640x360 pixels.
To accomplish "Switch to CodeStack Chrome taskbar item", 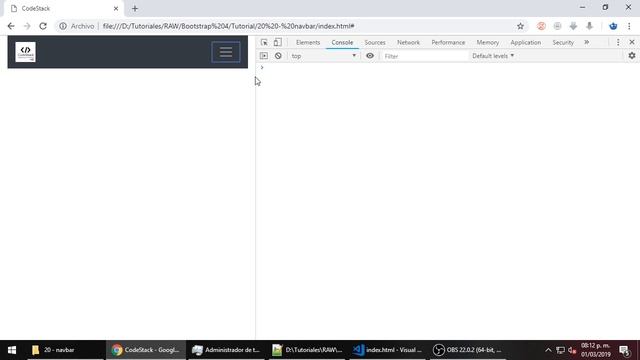I will tap(146, 350).
